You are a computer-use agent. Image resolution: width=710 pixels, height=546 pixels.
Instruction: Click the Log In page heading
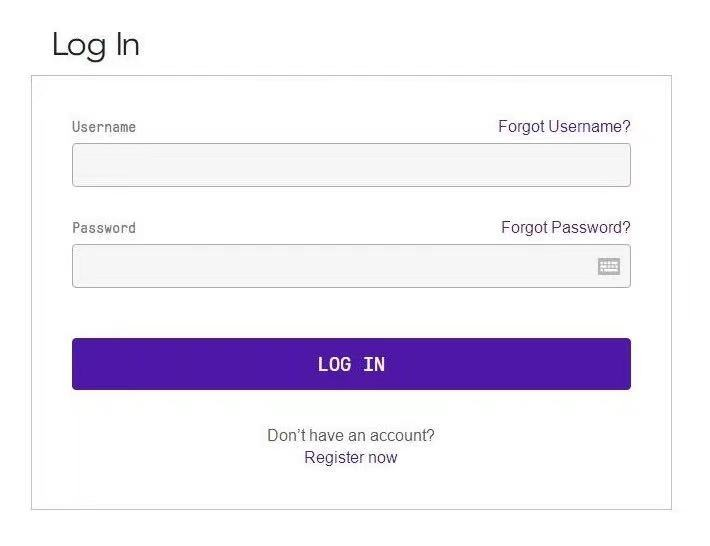coord(96,45)
